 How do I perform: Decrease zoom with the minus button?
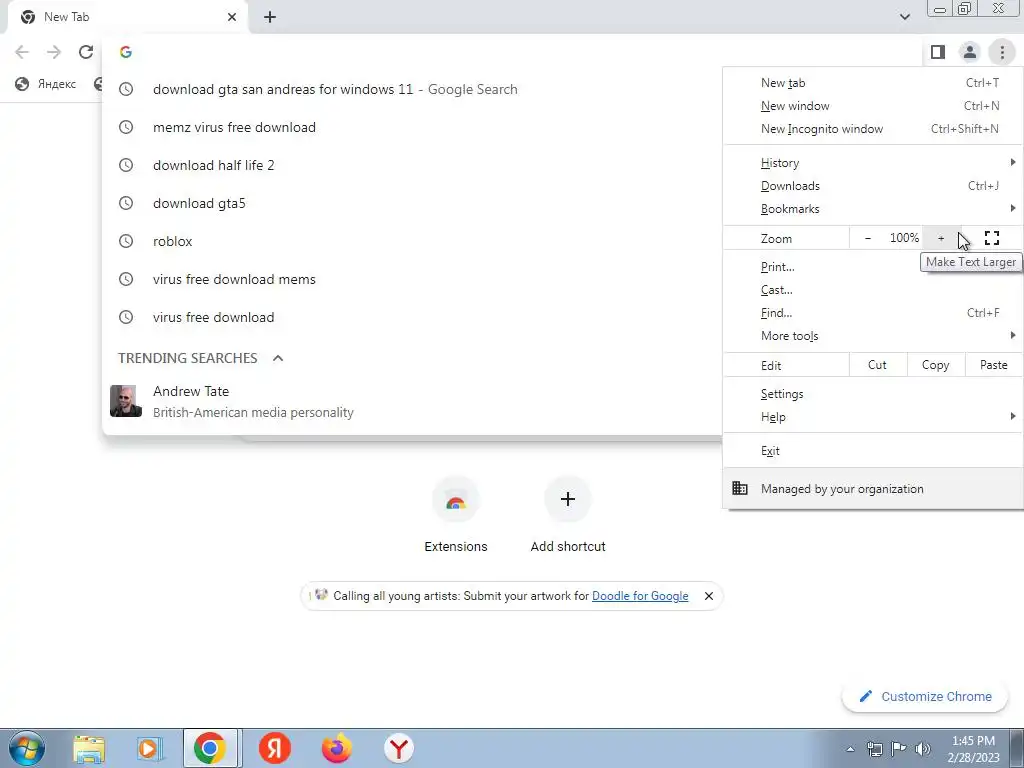867,238
